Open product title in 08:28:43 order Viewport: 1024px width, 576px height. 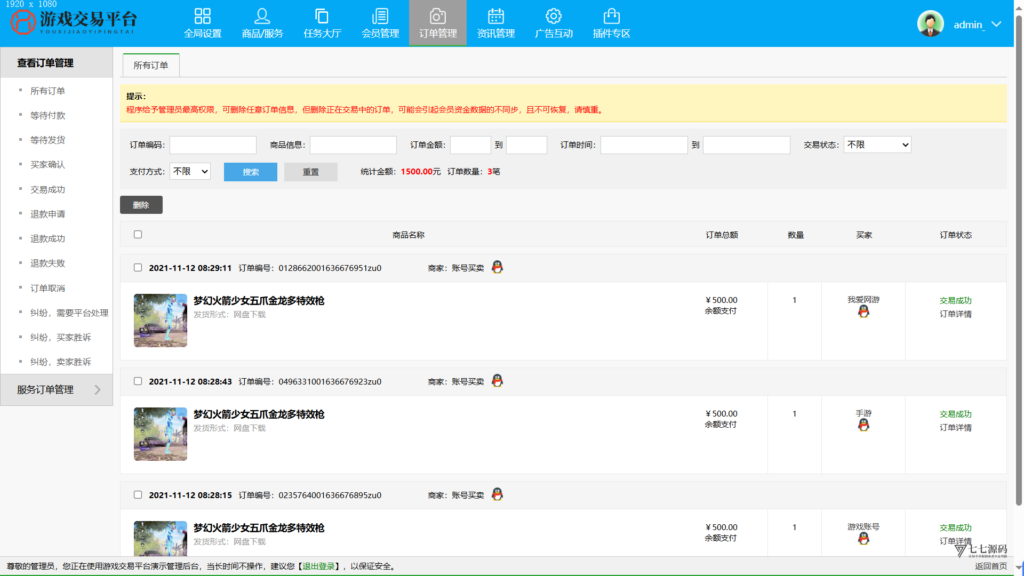click(259, 415)
